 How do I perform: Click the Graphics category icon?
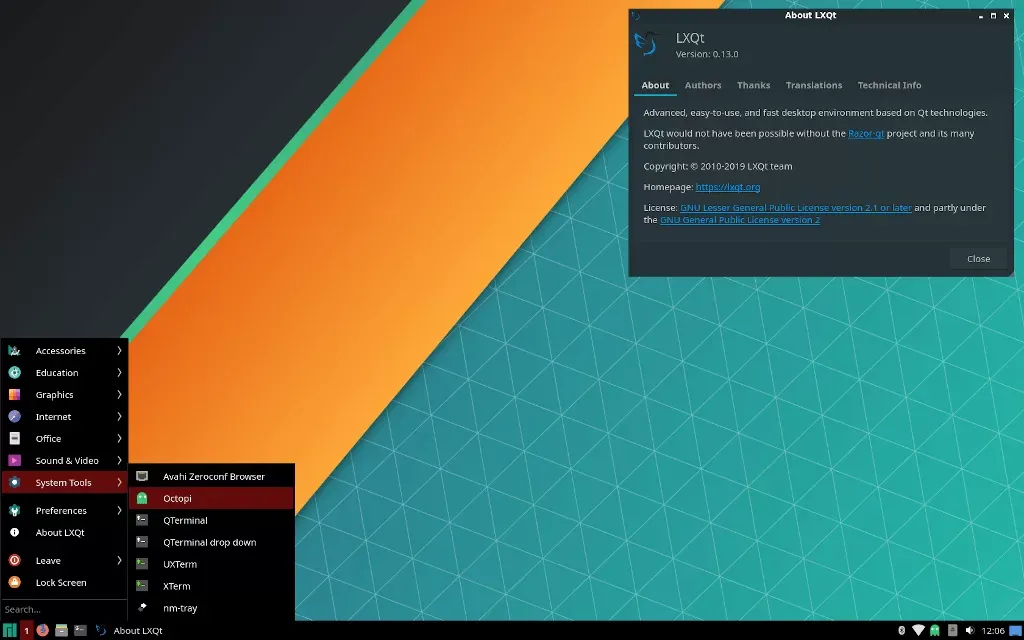pyautogui.click(x=14, y=394)
